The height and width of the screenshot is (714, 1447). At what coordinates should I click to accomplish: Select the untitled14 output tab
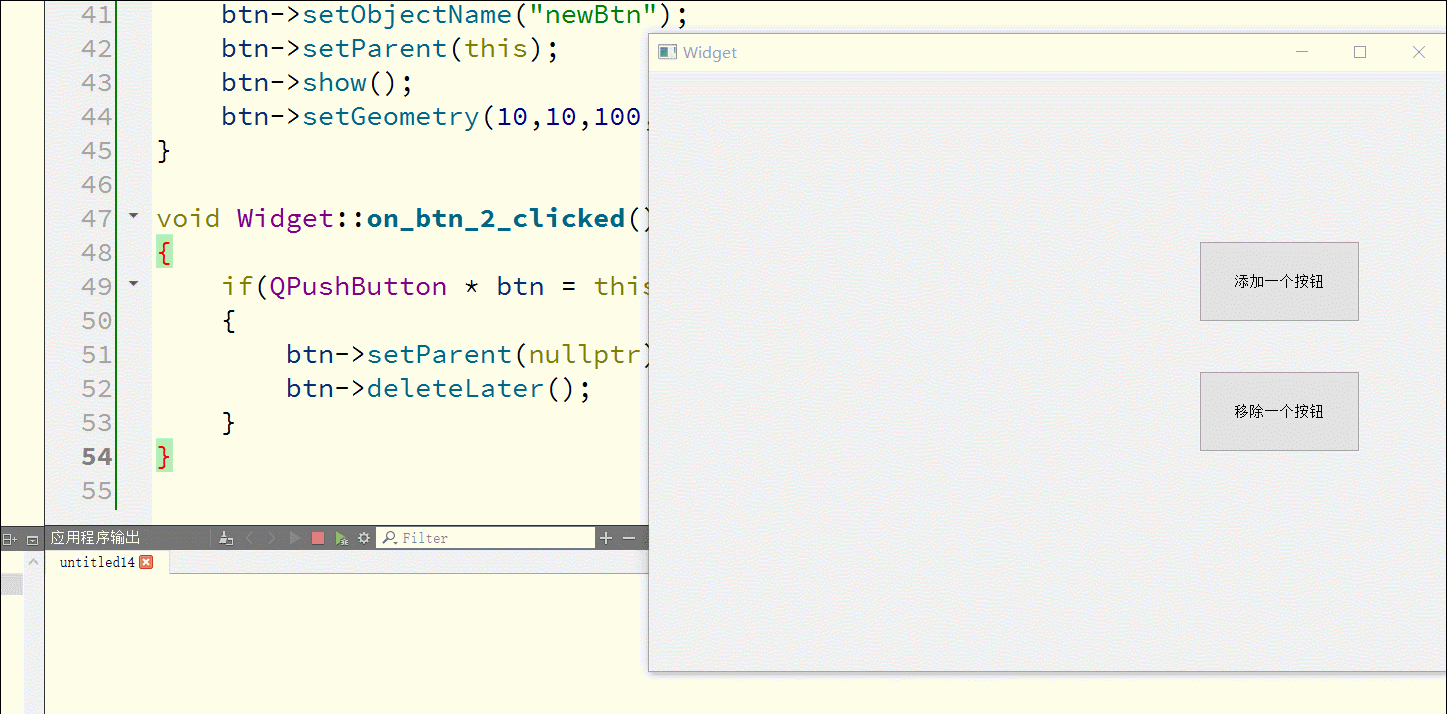click(96, 562)
